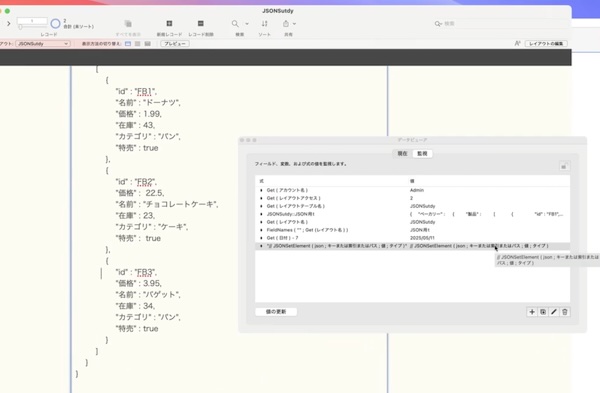Select the 監視 tab in Data Viewer

point(422,153)
